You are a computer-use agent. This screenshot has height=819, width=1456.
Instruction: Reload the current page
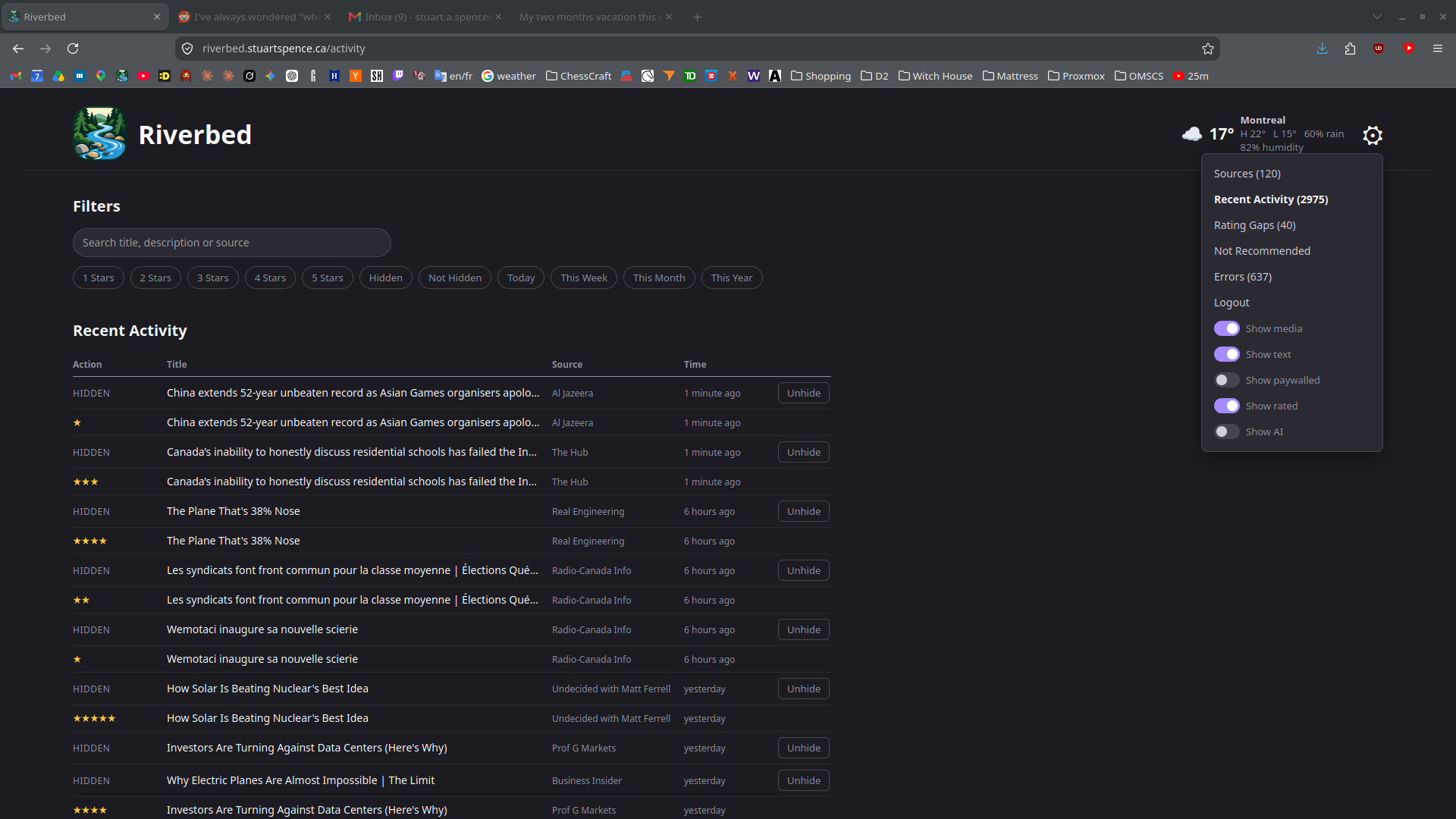(x=73, y=49)
